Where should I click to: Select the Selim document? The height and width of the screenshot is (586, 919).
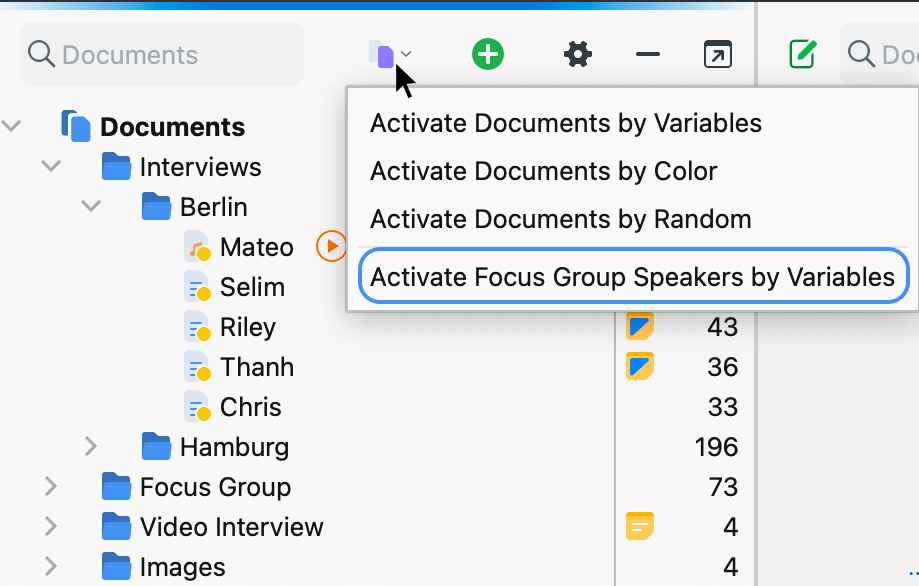[x=252, y=287]
